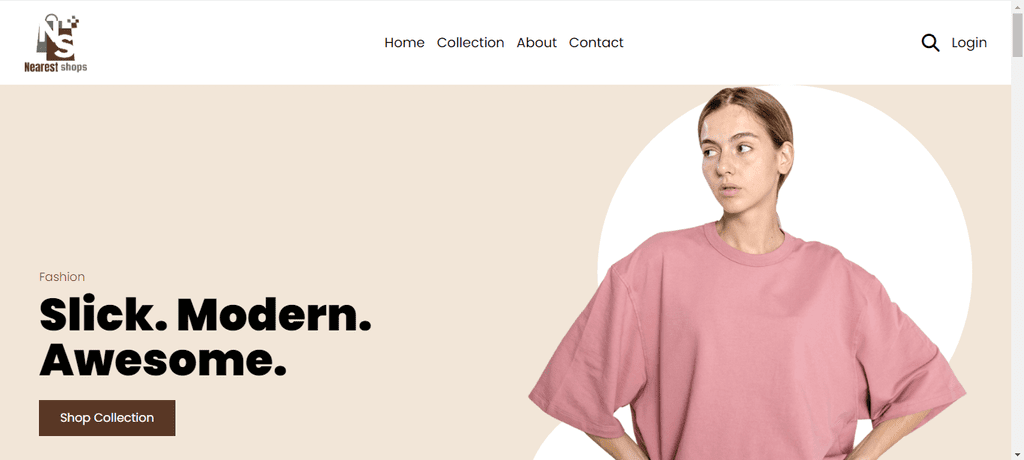This screenshot has height=460, width=1024.
Task: Open the Login link
Action: point(968,42)
